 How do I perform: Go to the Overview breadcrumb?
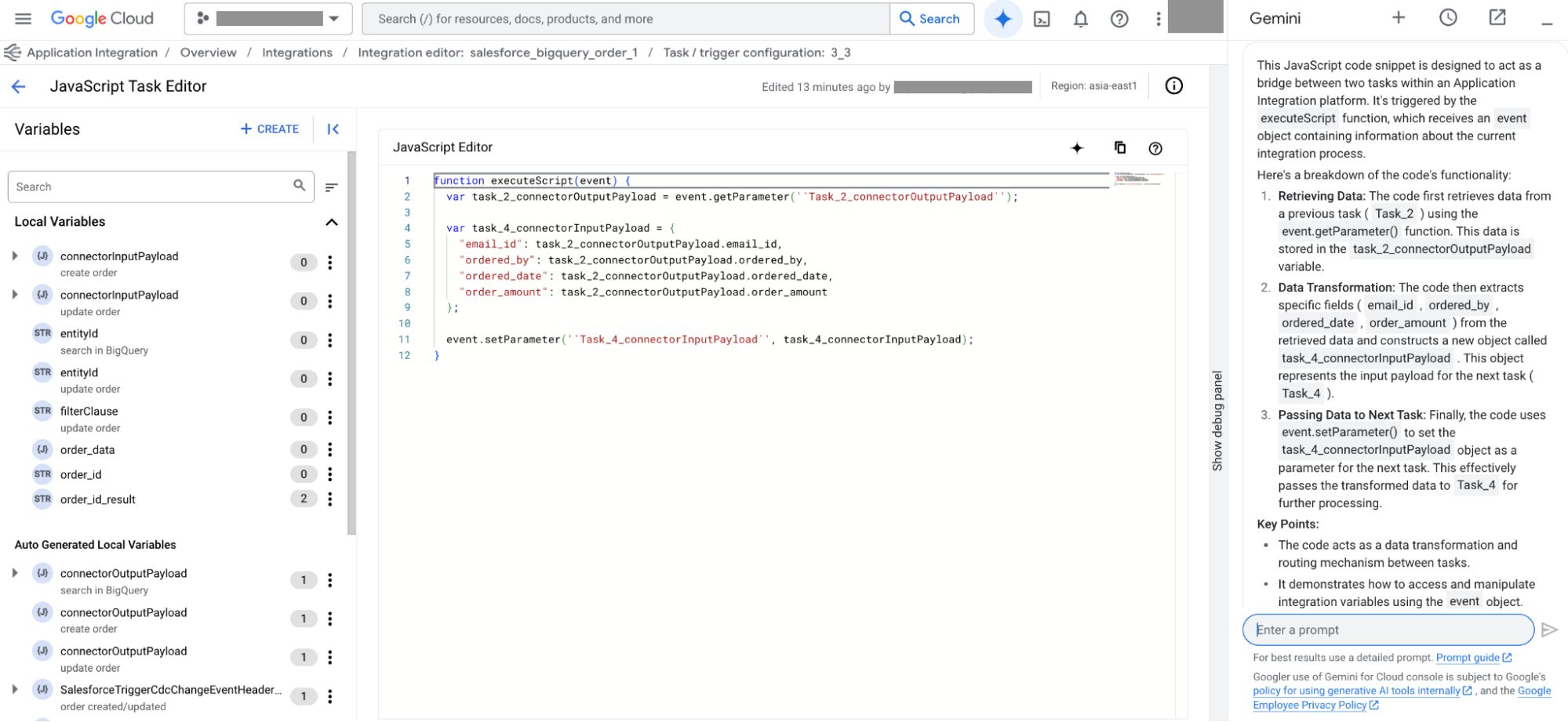[208, 53]
